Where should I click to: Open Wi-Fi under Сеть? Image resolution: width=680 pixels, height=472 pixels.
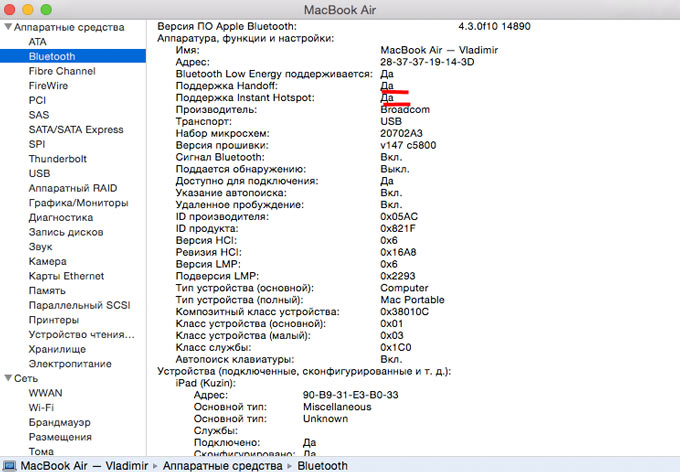point(41,408)
